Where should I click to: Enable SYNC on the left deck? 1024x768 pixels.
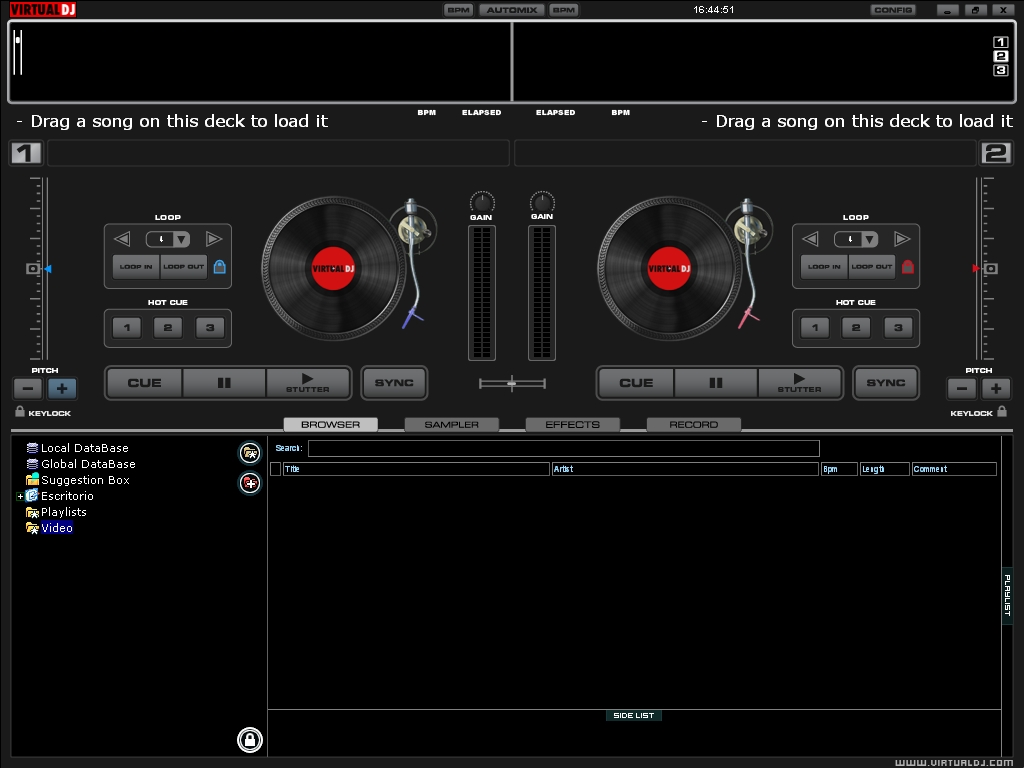click(393, 382)
